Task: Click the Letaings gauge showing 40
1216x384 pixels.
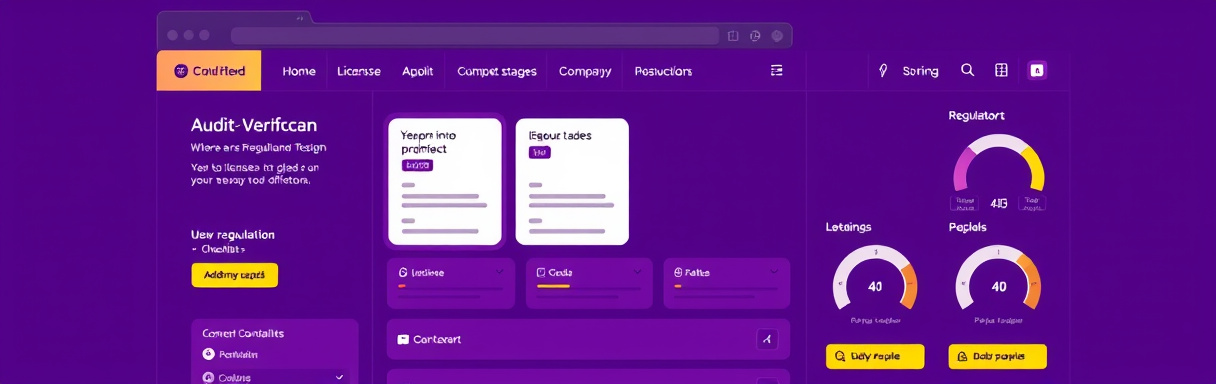Action: point(875,278)
